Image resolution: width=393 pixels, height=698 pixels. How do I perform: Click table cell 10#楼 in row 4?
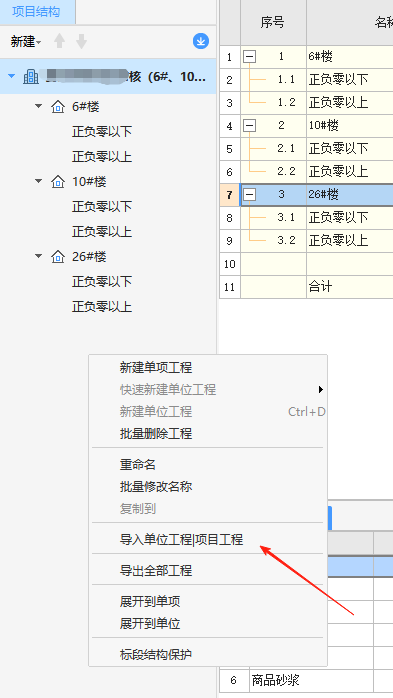pos(349,126)
